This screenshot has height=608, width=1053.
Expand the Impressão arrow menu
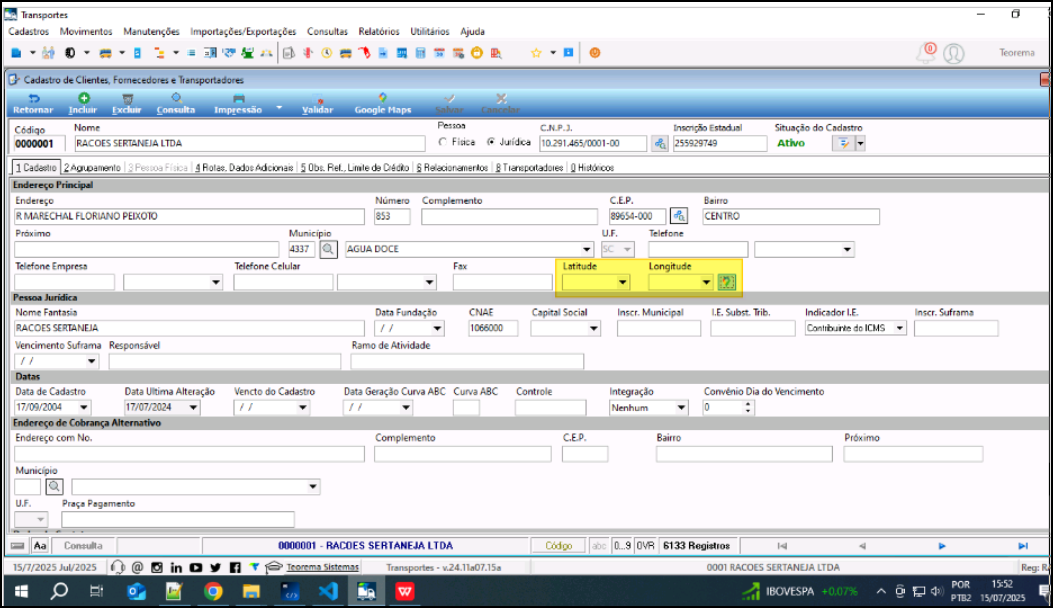pos(279,107)
